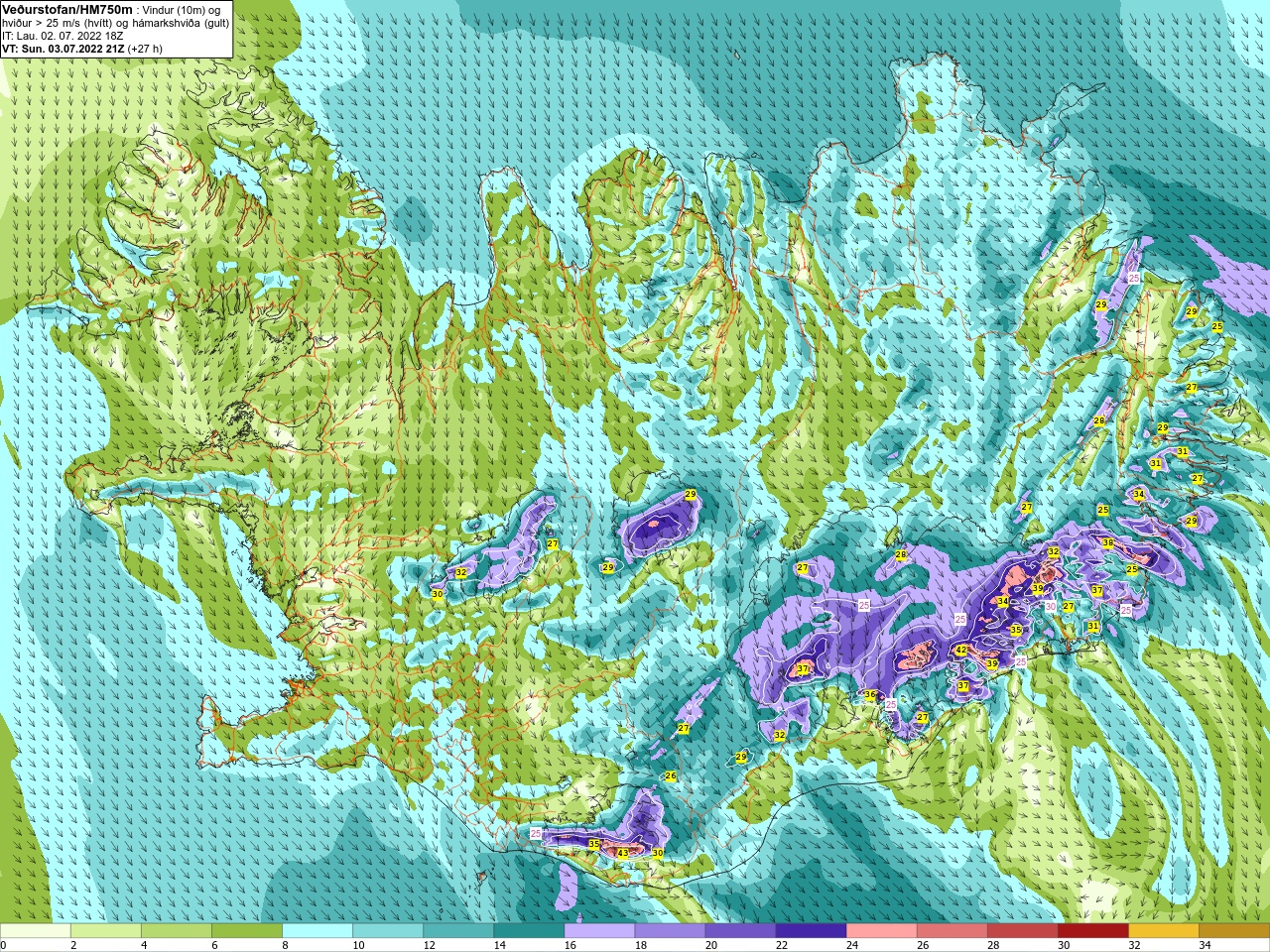Viewport: 1270px width, 952px height.
Task: Pick the green 4–6 m/s legend swatch
Action: pos(177,931)
